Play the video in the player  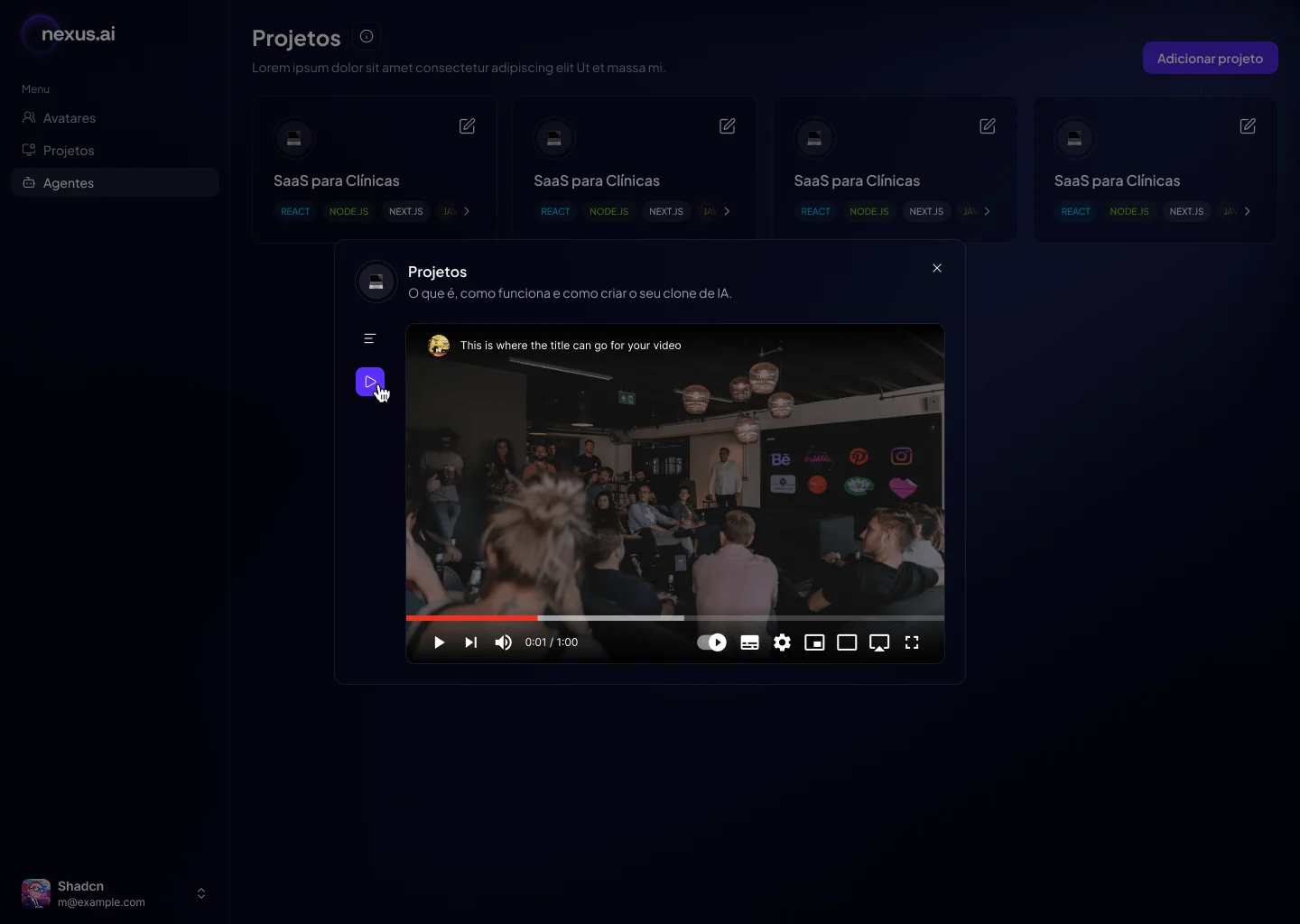point(439,642)
